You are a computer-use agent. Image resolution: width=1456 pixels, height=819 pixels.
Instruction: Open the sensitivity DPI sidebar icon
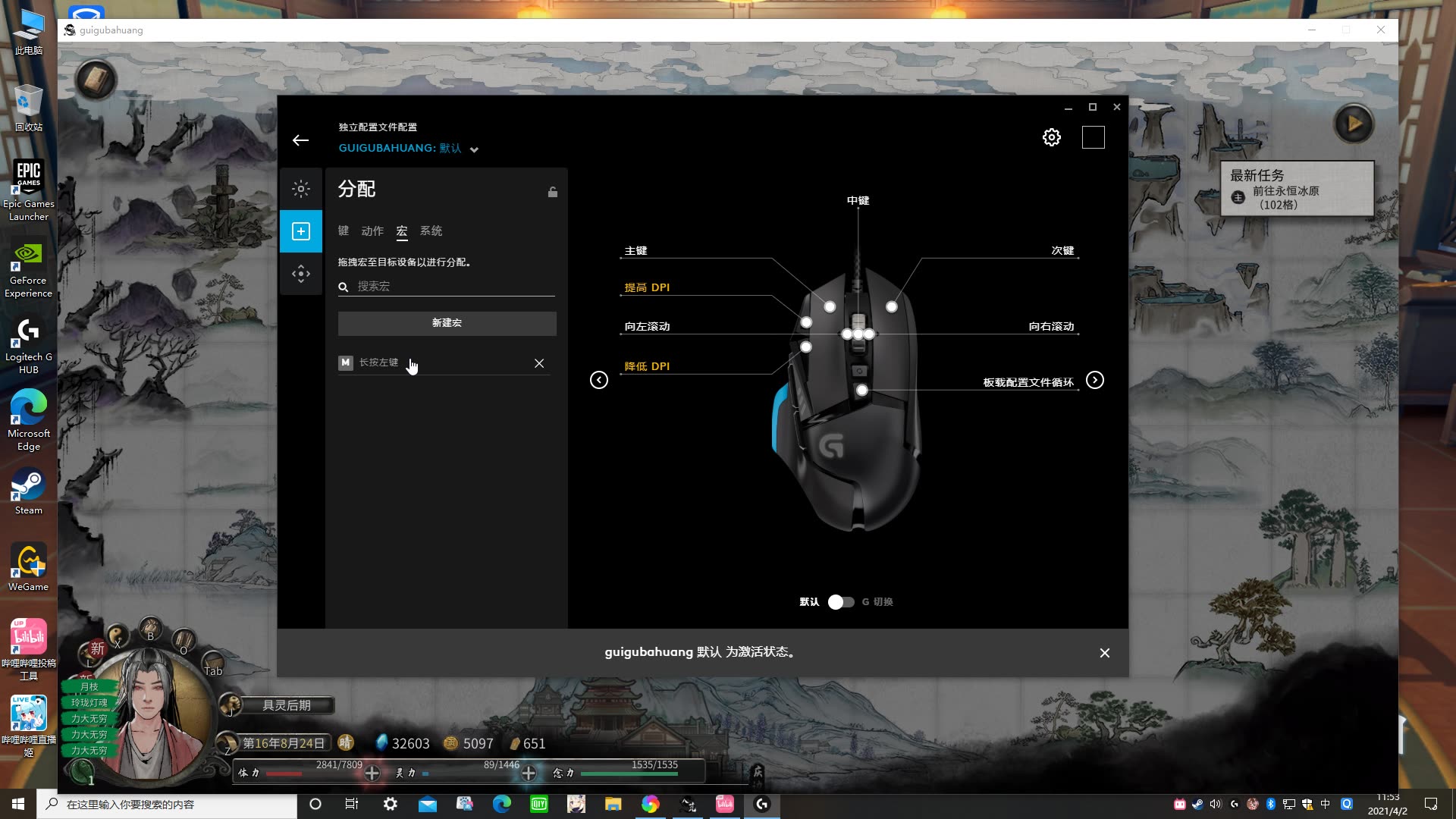click(x=301, y=274)
